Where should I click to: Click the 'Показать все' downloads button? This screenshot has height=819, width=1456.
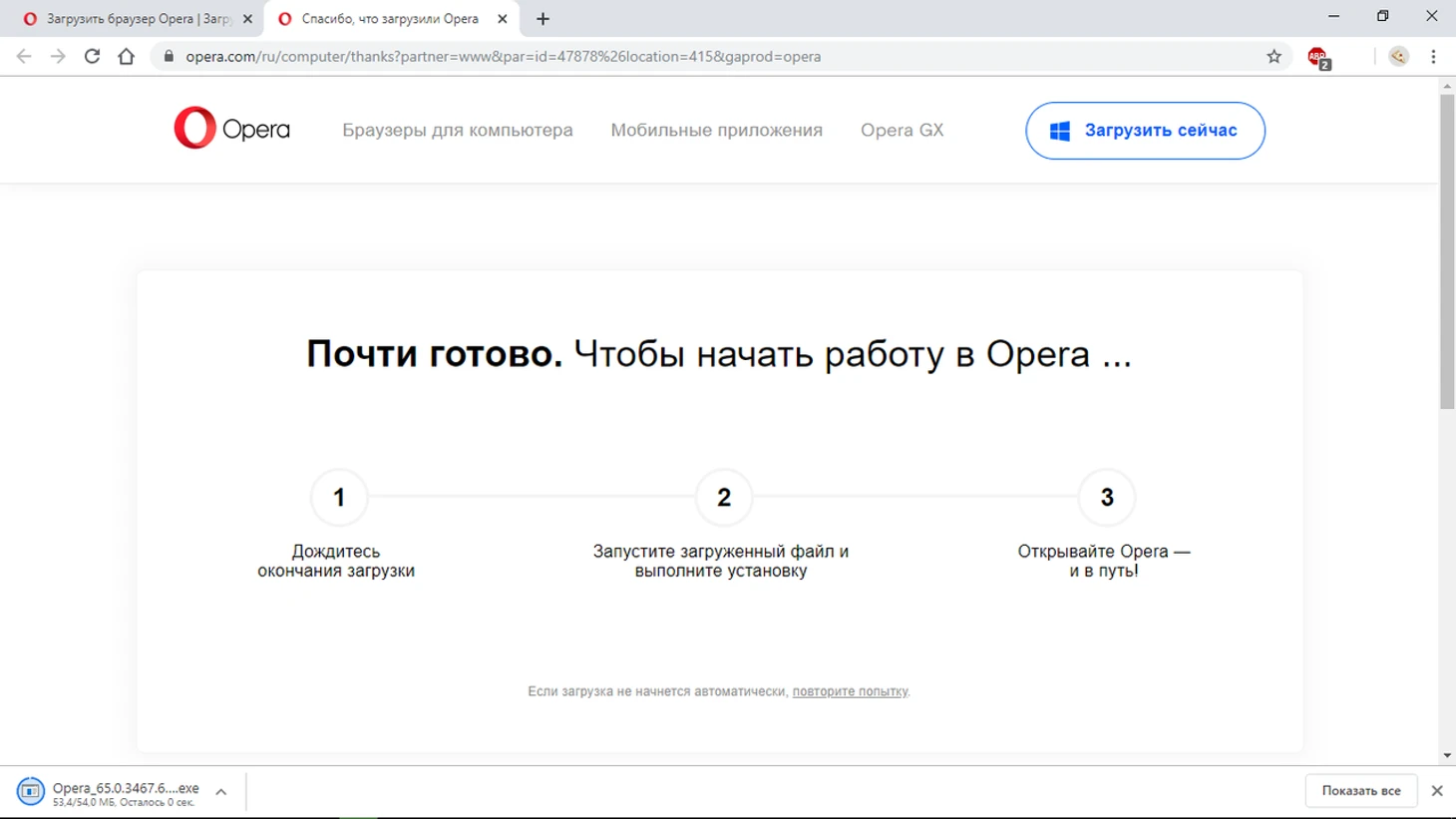coord(1361,791)
